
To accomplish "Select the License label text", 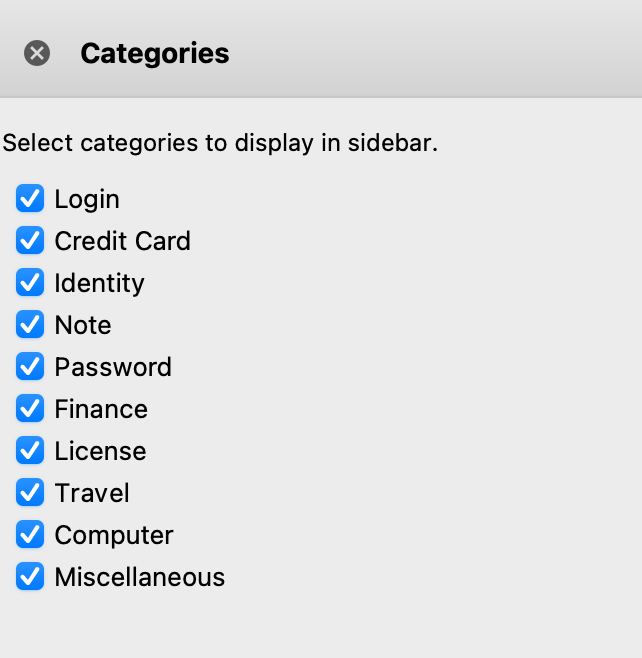I will pos(101,451).
